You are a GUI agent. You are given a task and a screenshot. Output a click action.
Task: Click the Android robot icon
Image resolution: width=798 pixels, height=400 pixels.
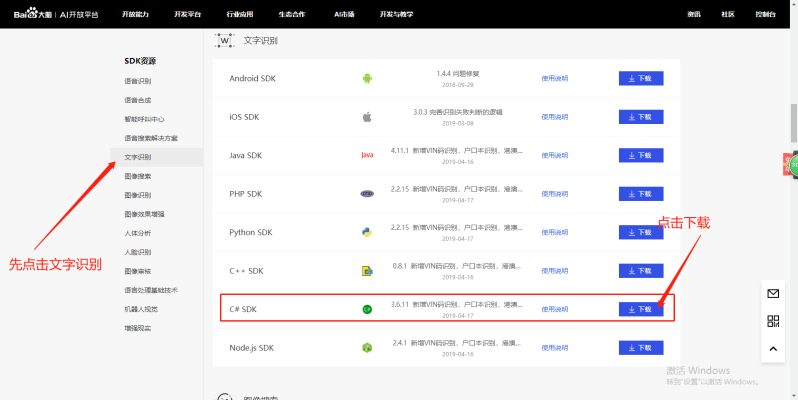pyautogui.click(x=367, y=78)
